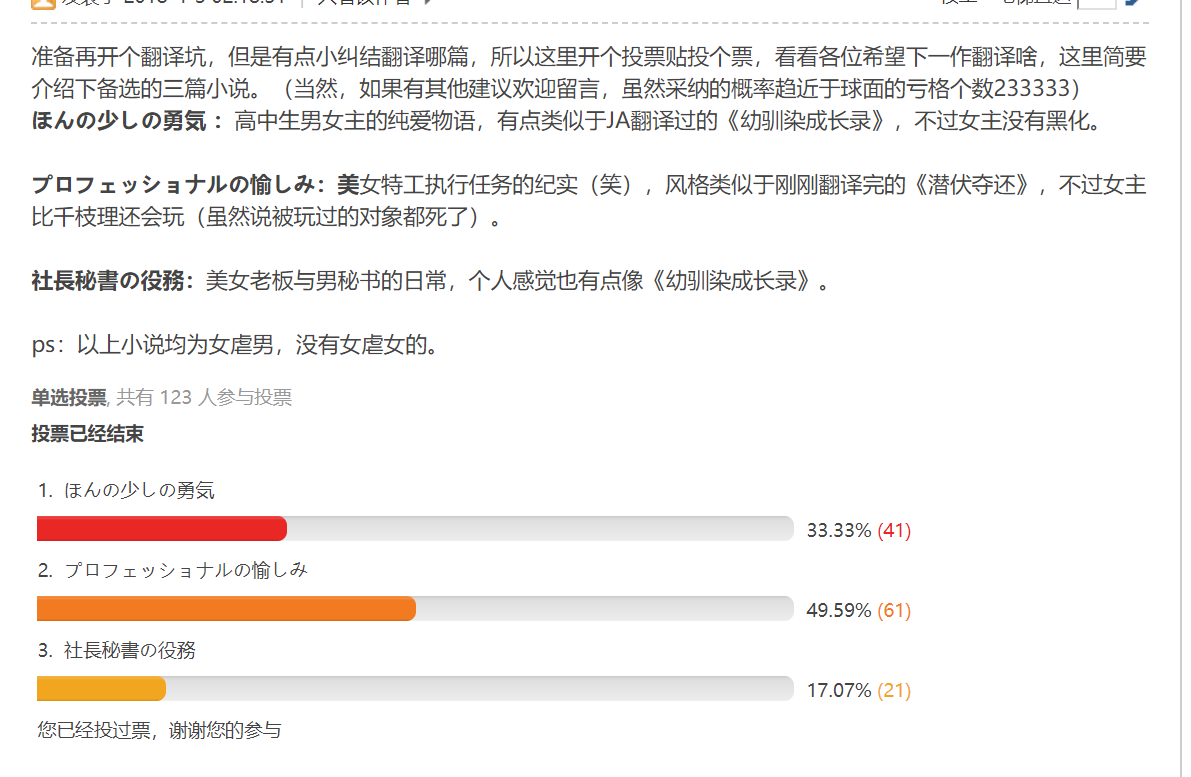Click the red poll bar for option 1
This screenshot has height=777, width=1191.
161,529
